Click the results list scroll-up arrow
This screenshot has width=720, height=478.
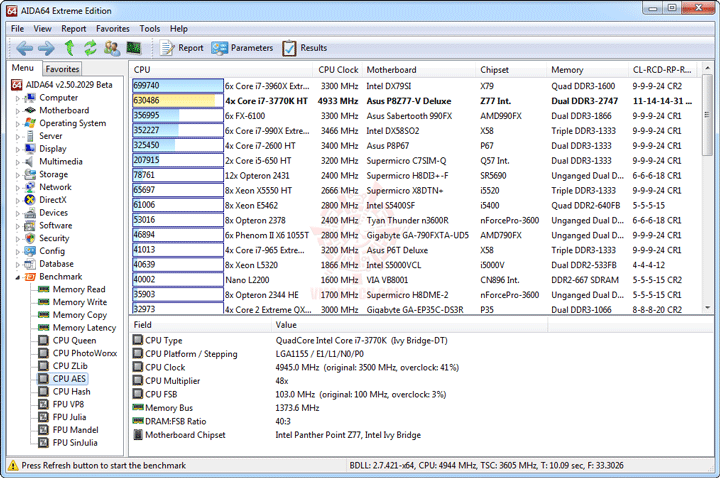(708, 68)
